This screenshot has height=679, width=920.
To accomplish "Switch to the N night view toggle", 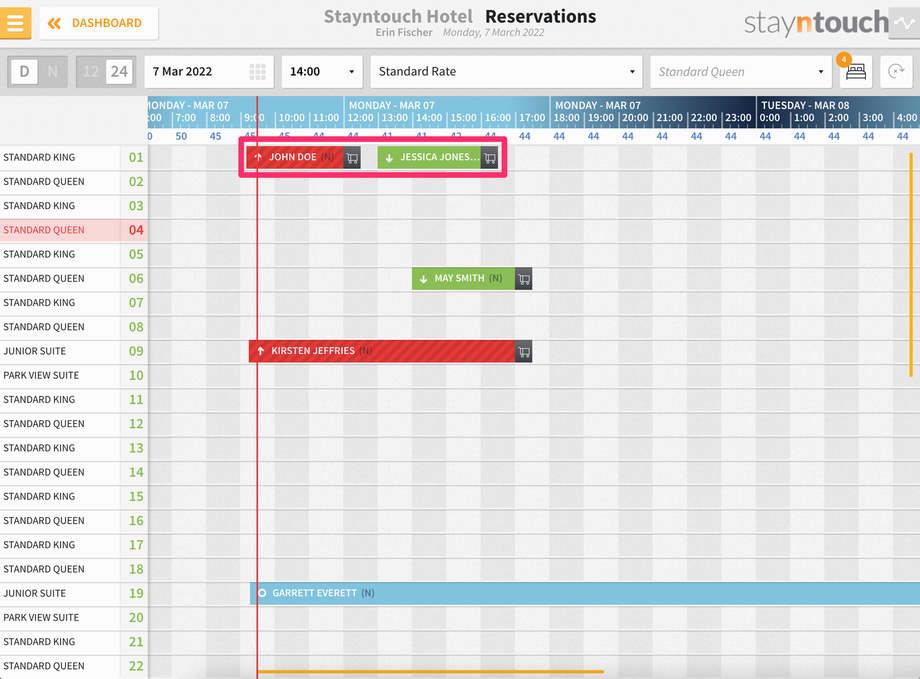I will click(x=53, y=72).
